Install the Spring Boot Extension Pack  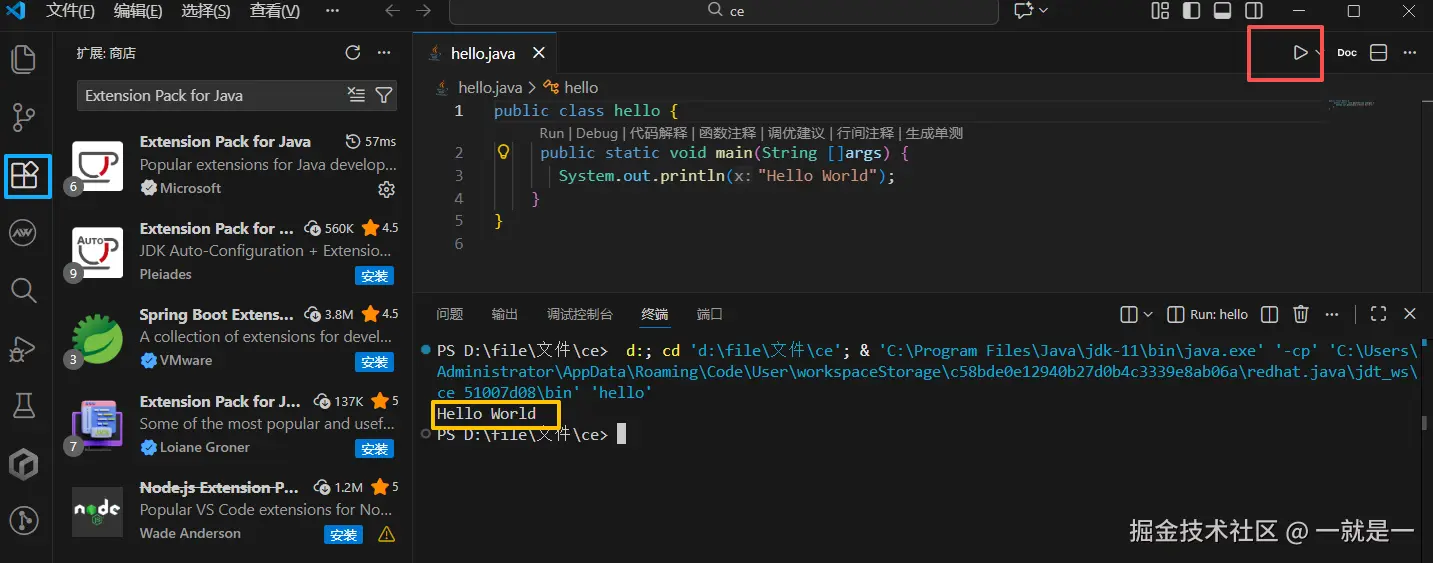374,362
